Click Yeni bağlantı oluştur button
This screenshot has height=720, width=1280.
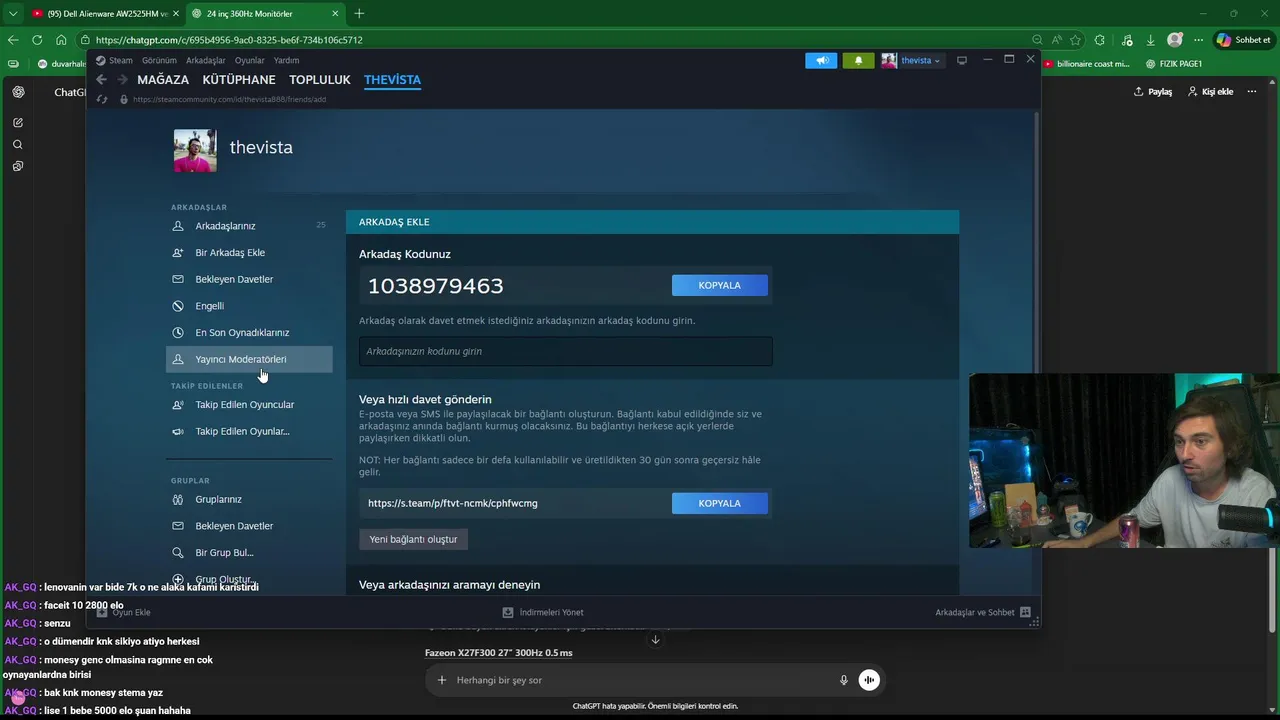(x=413, y=539)
